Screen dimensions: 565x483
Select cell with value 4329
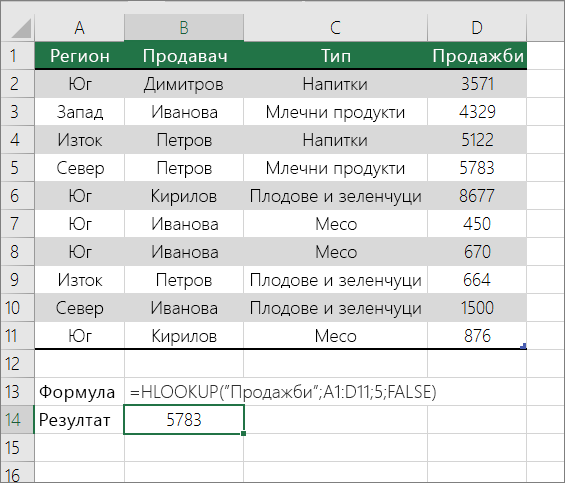click(x=477, y=112)
